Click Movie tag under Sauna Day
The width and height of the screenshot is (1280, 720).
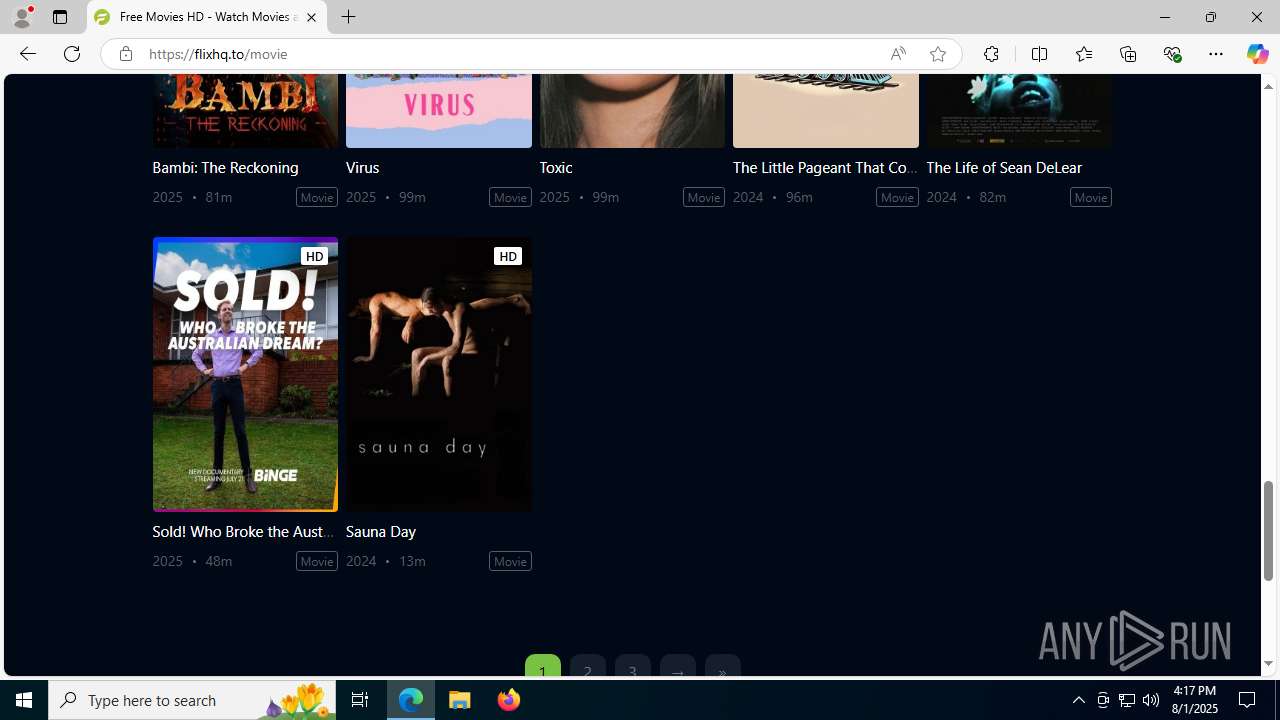510,561
